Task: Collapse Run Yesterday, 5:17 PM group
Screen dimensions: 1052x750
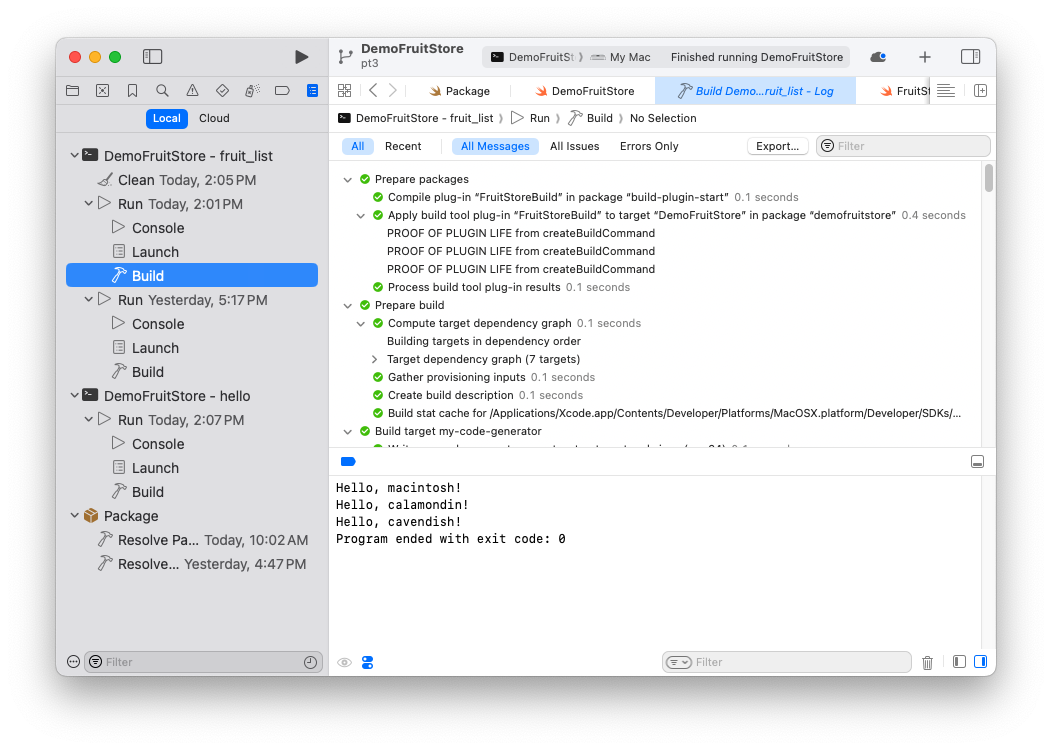Action: click(x=89, y=299)
